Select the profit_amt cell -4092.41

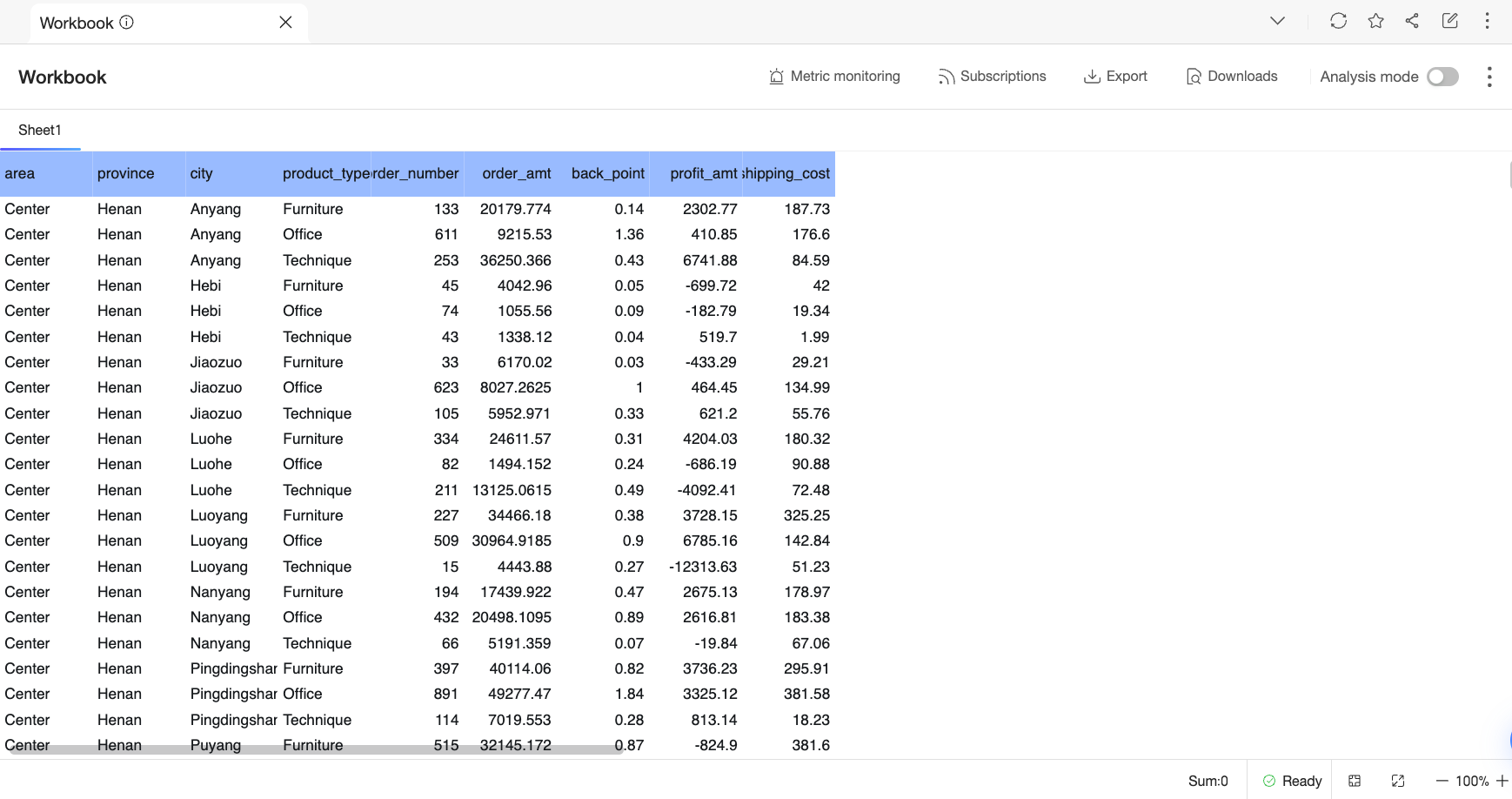click(x=696, y=490)
